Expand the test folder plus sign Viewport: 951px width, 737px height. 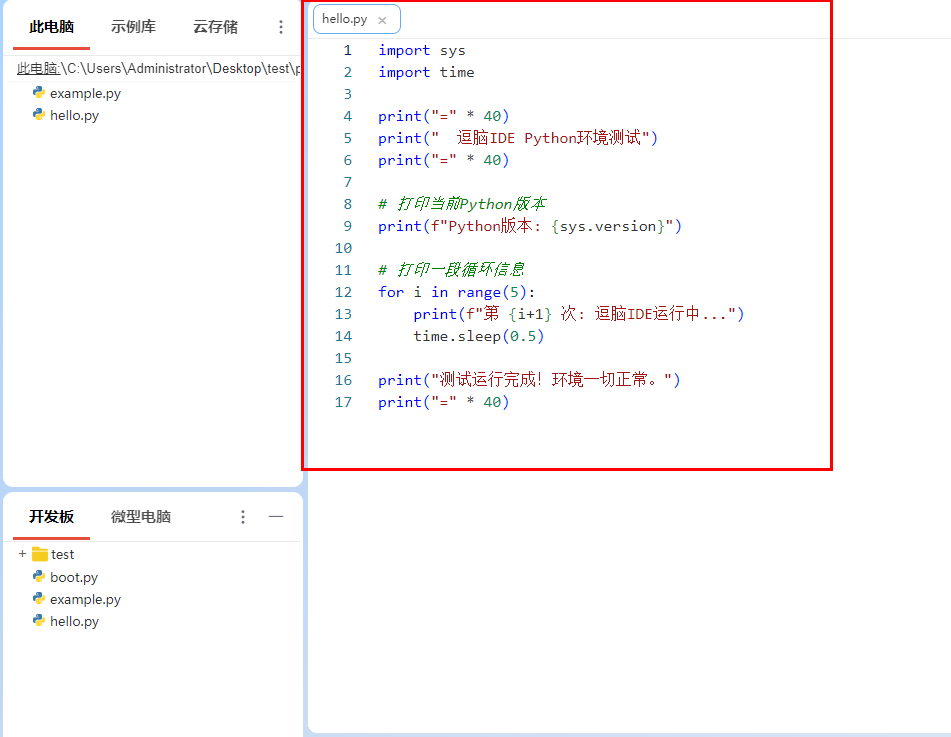click(22, 554)
